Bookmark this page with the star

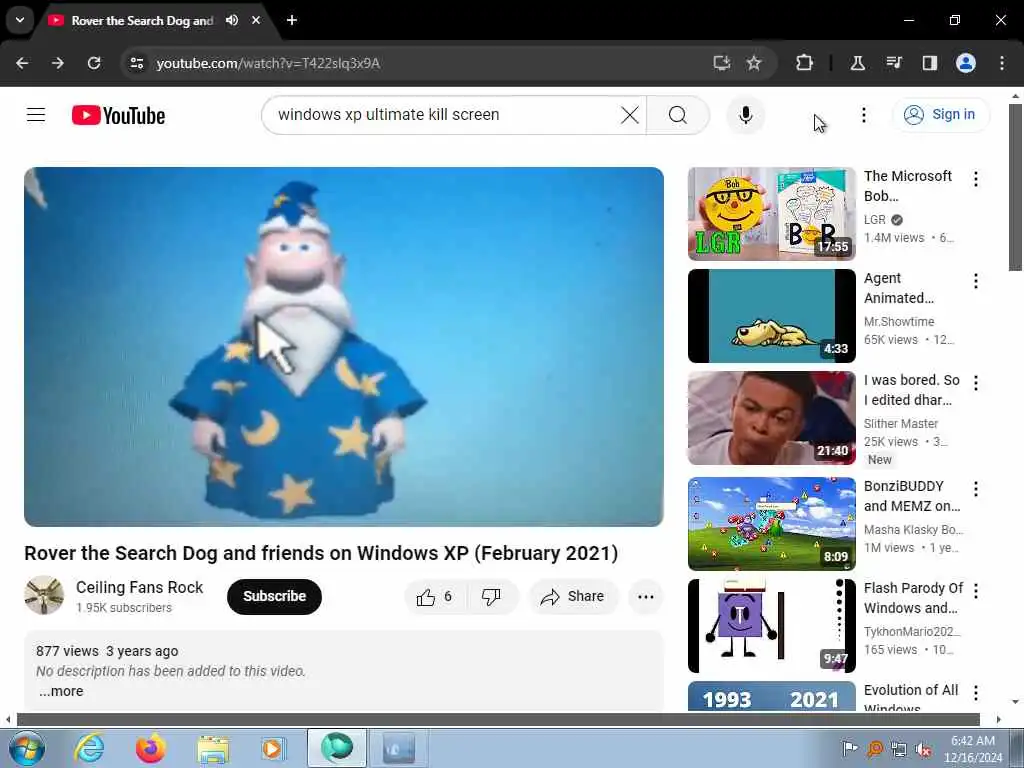coord(754,63)
